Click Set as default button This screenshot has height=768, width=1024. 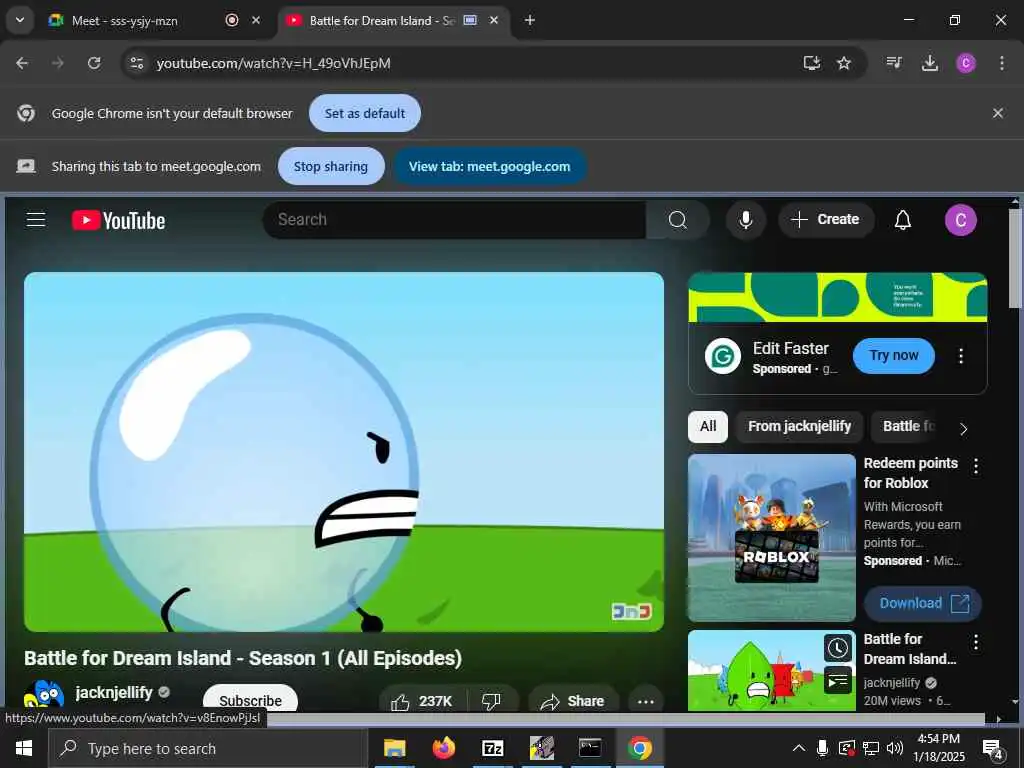click(364, 113)
